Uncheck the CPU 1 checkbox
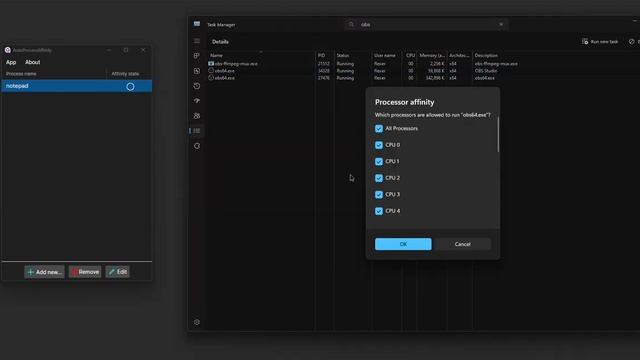Viewport: 640px width, 360px height. coord(379,162)
